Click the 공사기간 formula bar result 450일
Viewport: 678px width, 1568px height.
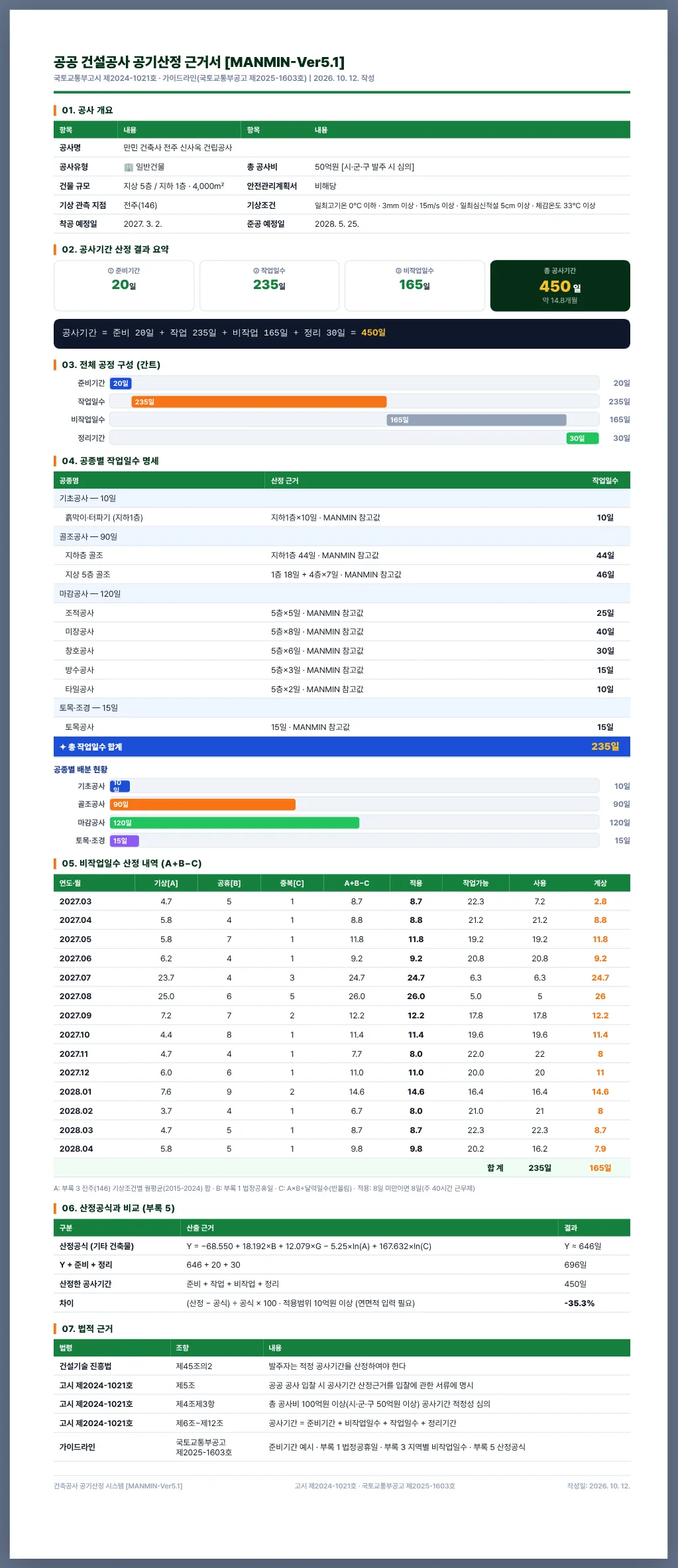pos(373,333)
